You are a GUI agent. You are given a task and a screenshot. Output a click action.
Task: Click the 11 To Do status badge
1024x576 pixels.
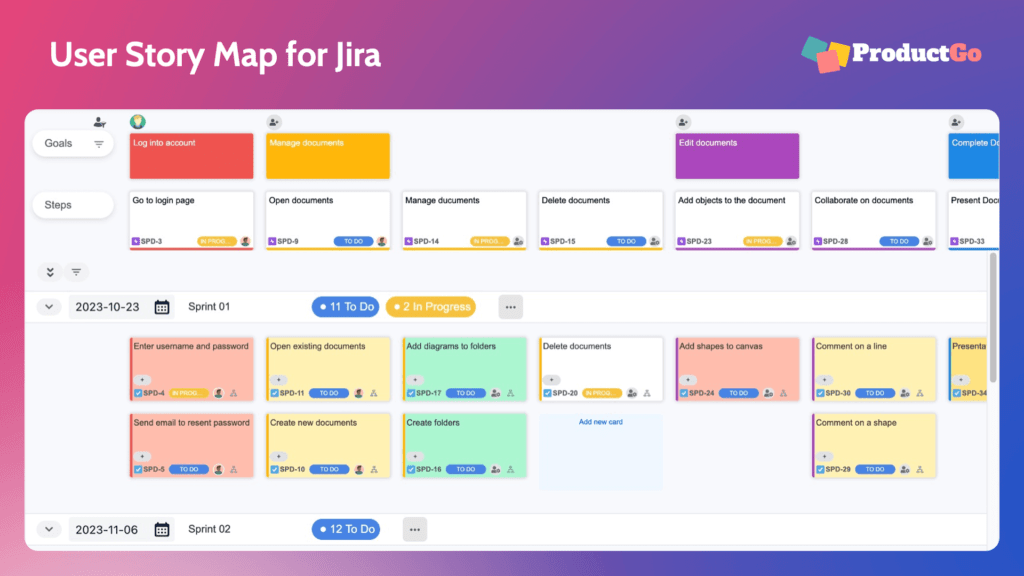click(x=345, y=307)
